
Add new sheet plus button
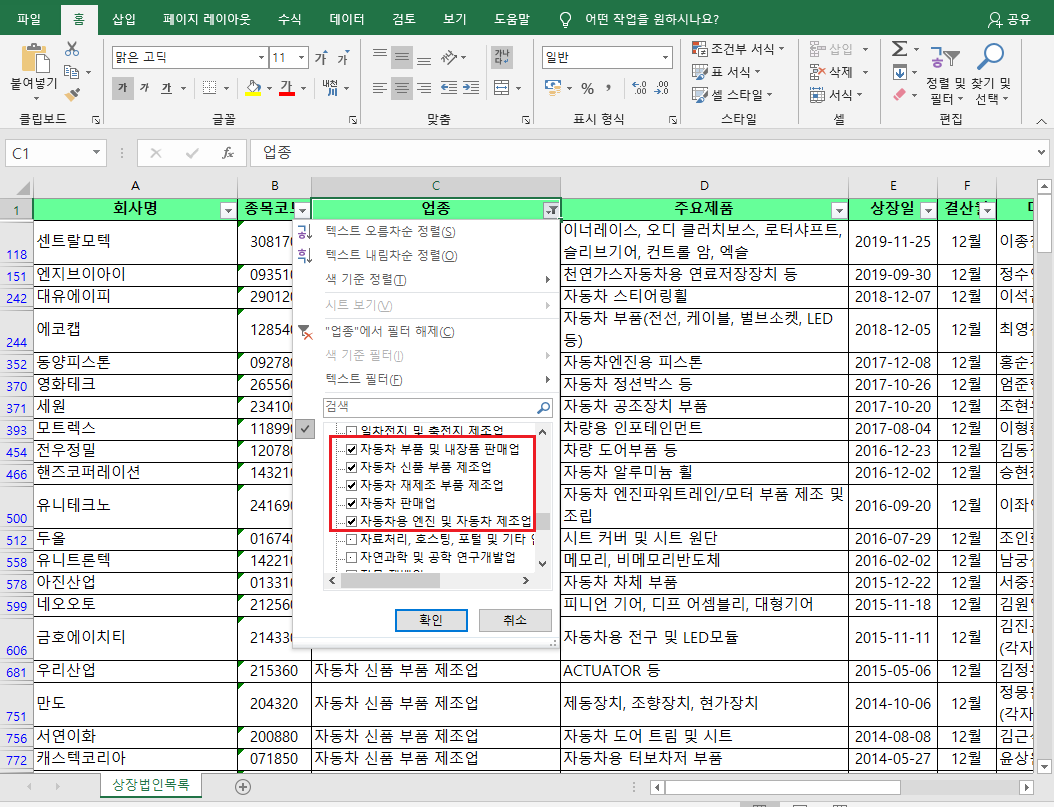[243, 787]
